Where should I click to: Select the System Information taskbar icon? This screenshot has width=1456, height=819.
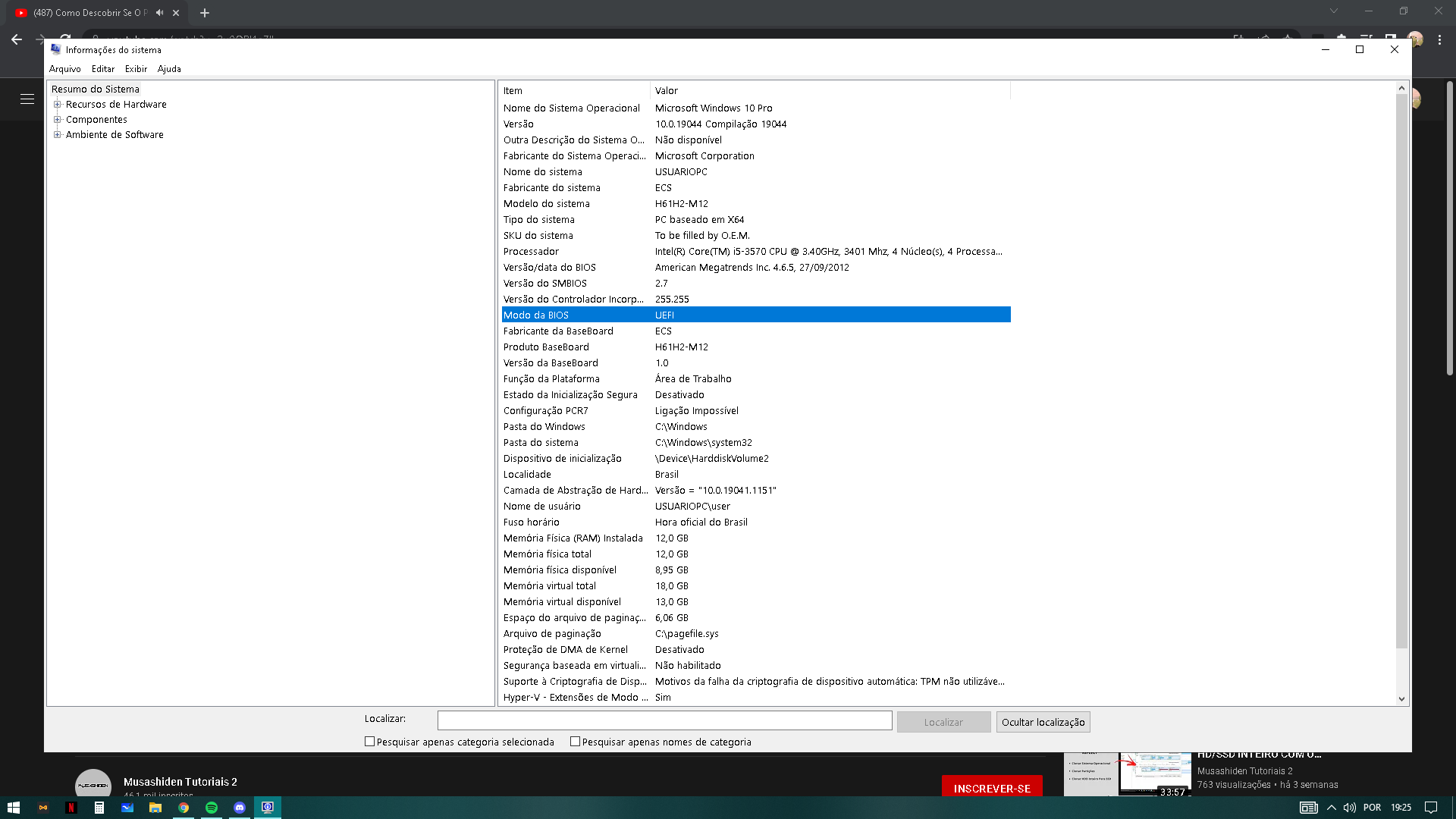pyautogui.click(x=267, y=808)
